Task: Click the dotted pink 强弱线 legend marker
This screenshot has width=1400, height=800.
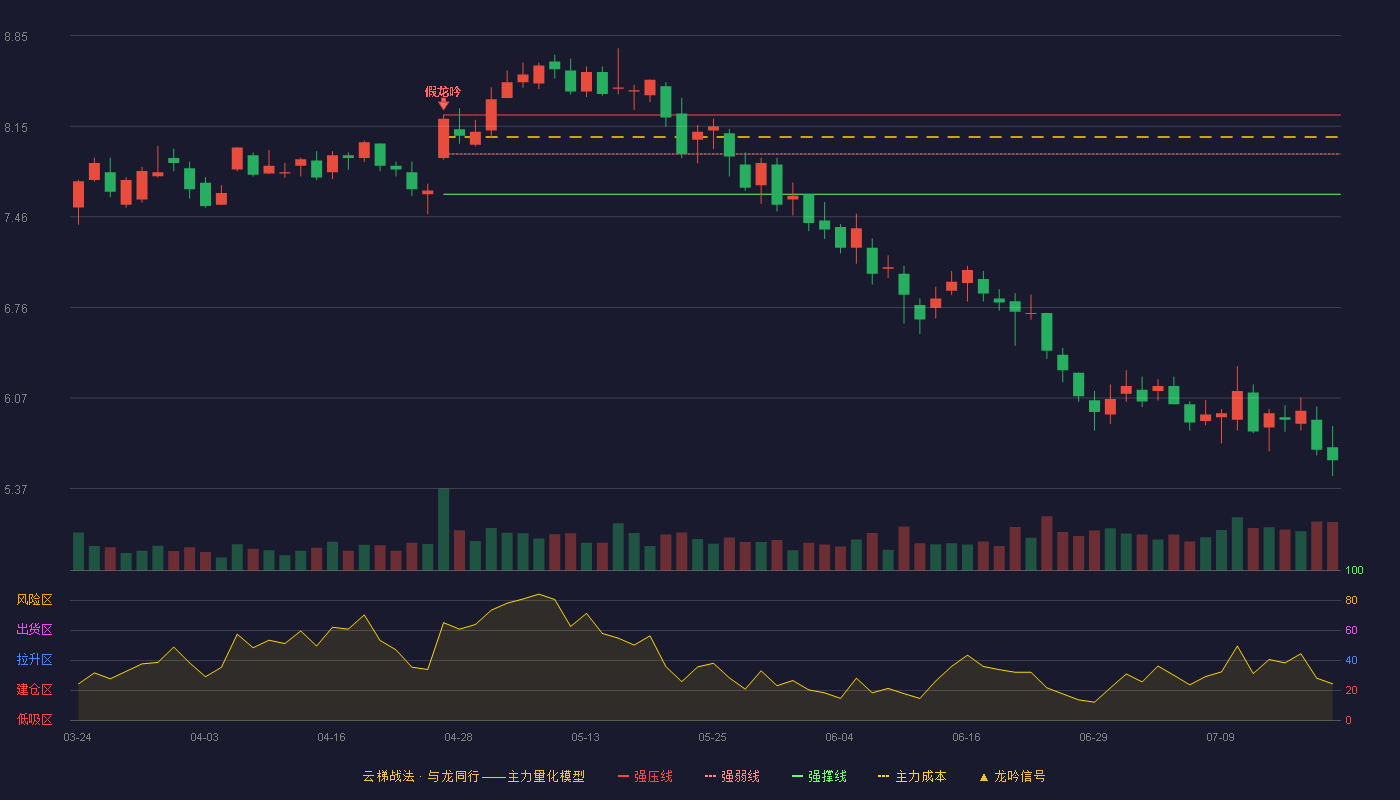Action: pyautogui.click(x=710, y=776)
